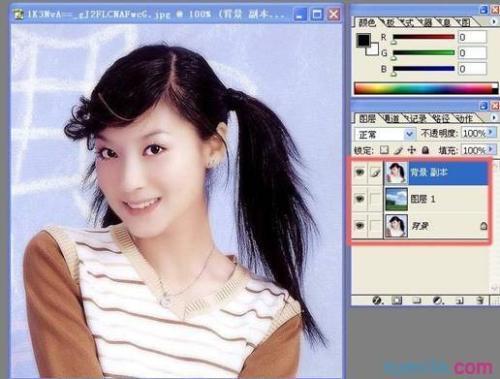Click the 背景 layer name

tap(419, 226)
